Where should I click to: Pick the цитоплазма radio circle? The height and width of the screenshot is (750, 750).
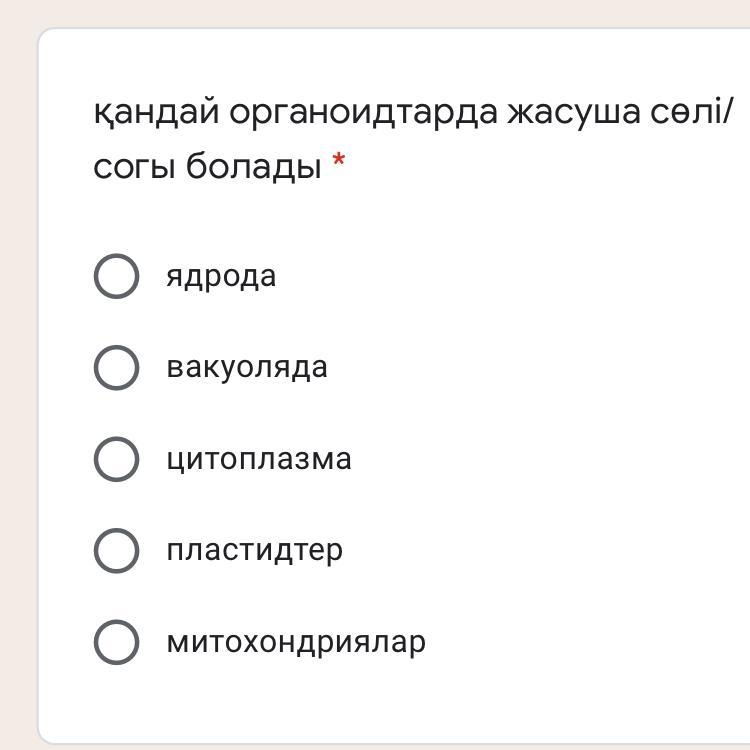pyautogui.click(x=116, y=459)
